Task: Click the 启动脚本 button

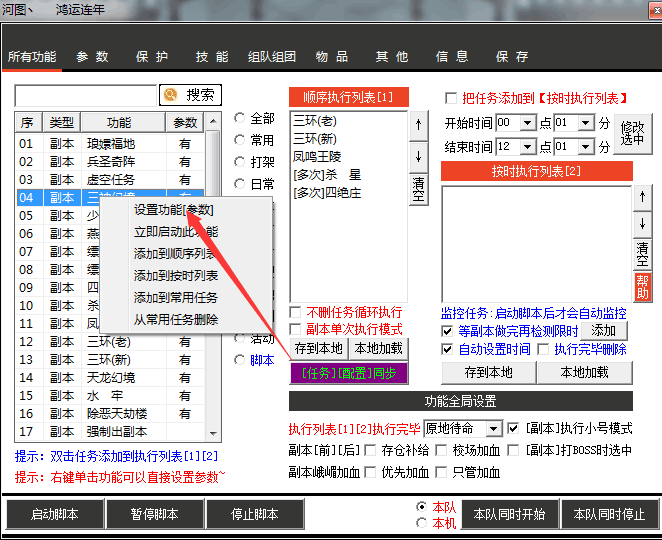Action: click(54, 515)
